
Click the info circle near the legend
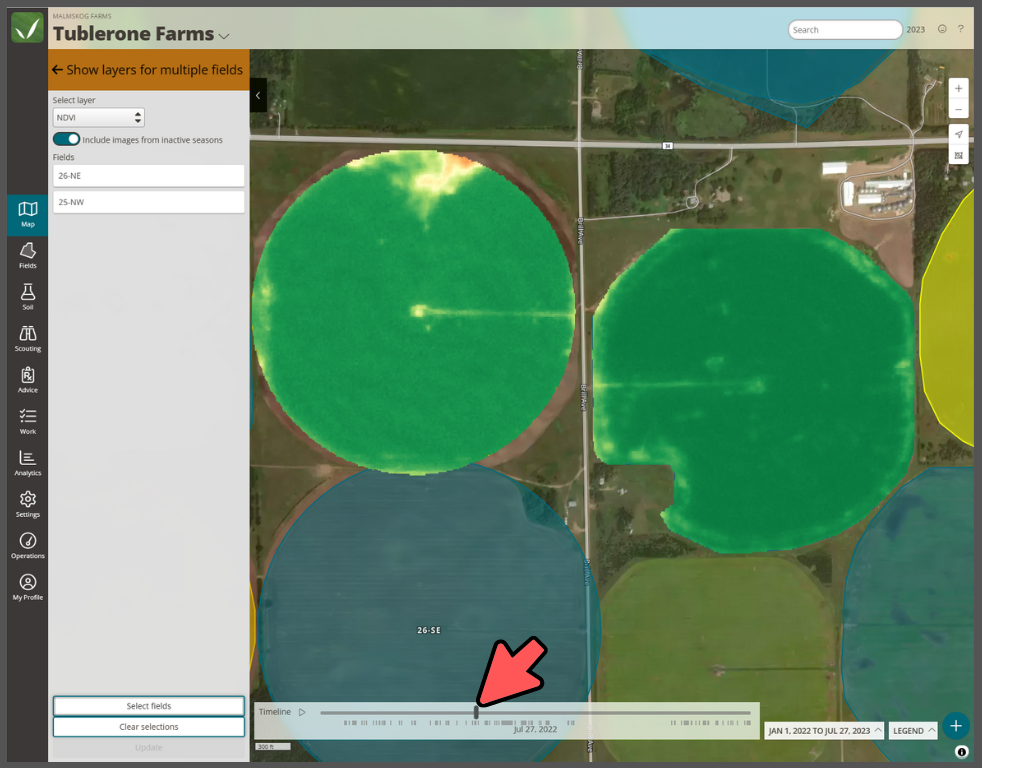961,751
